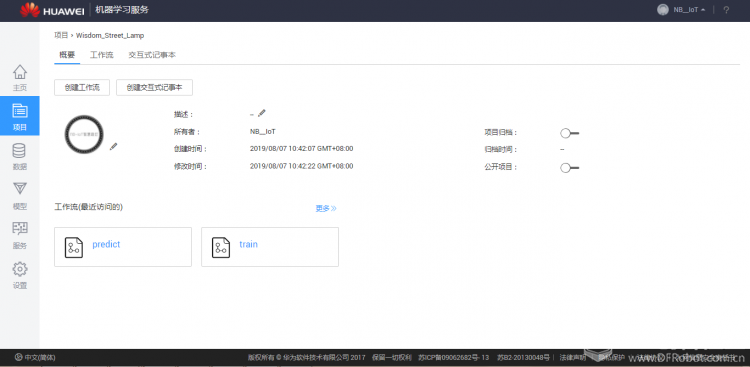This screenshot has height=367, width=750.
Task: Open the train workflow link
Action: (x=249, y=245)
